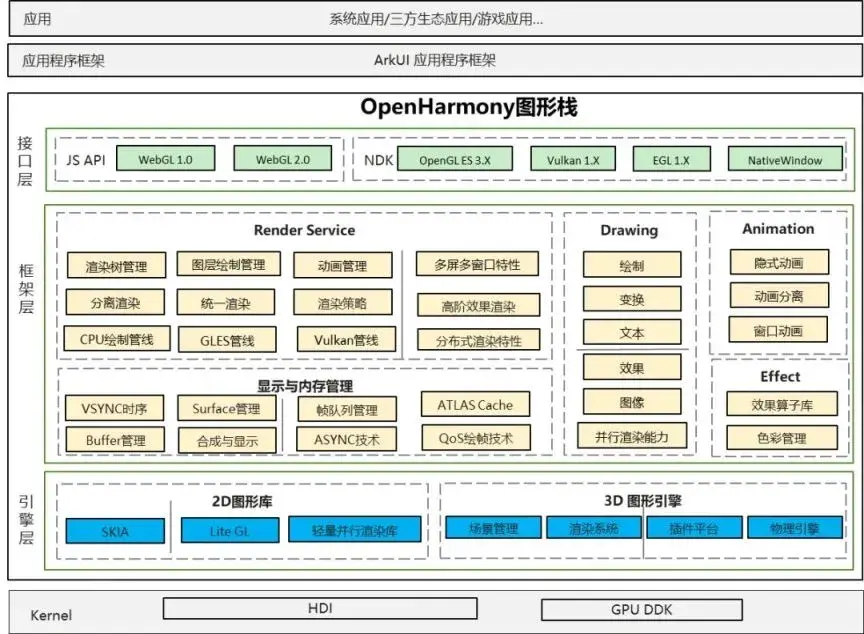Click the HDI box in Kernel
The height and width of the screenshot is (634, 864).
[x=320, y=609]
